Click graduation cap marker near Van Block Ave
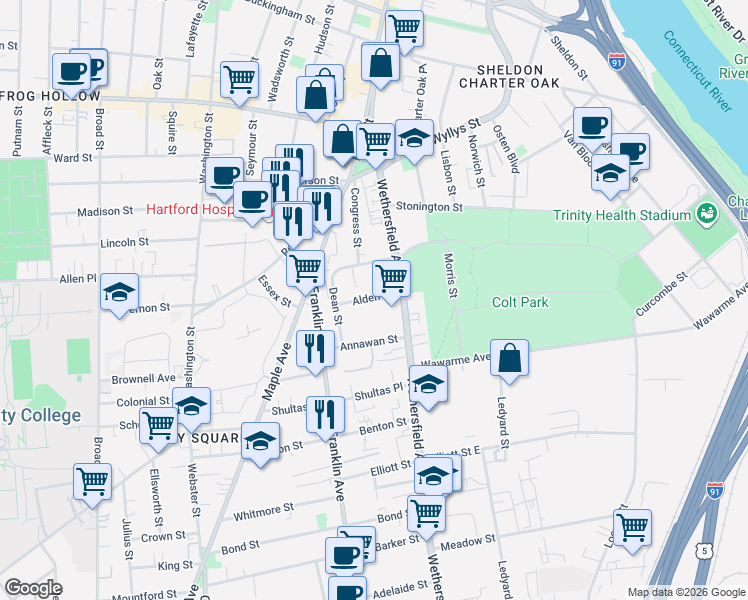The width and height of the screenshot is (748, 600). pyautogui.click(x=610, y=173)
